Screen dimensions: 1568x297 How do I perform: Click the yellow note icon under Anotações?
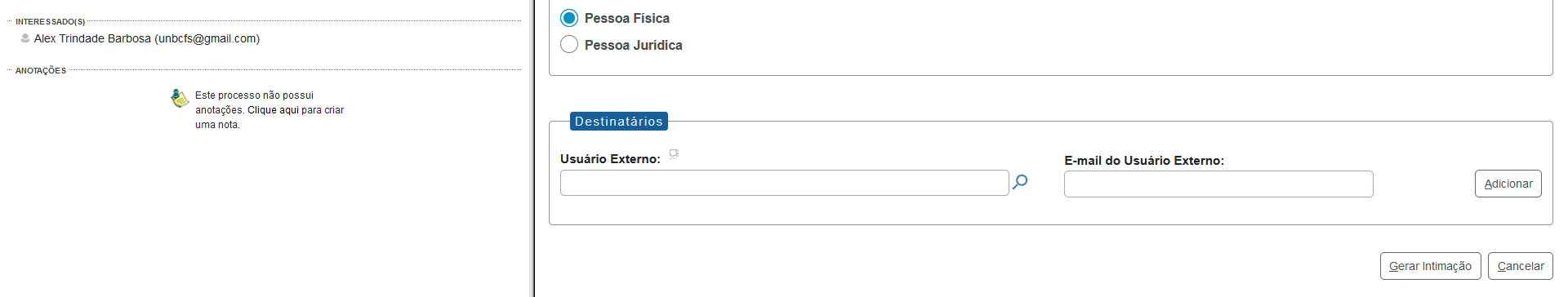coord(180,98)
